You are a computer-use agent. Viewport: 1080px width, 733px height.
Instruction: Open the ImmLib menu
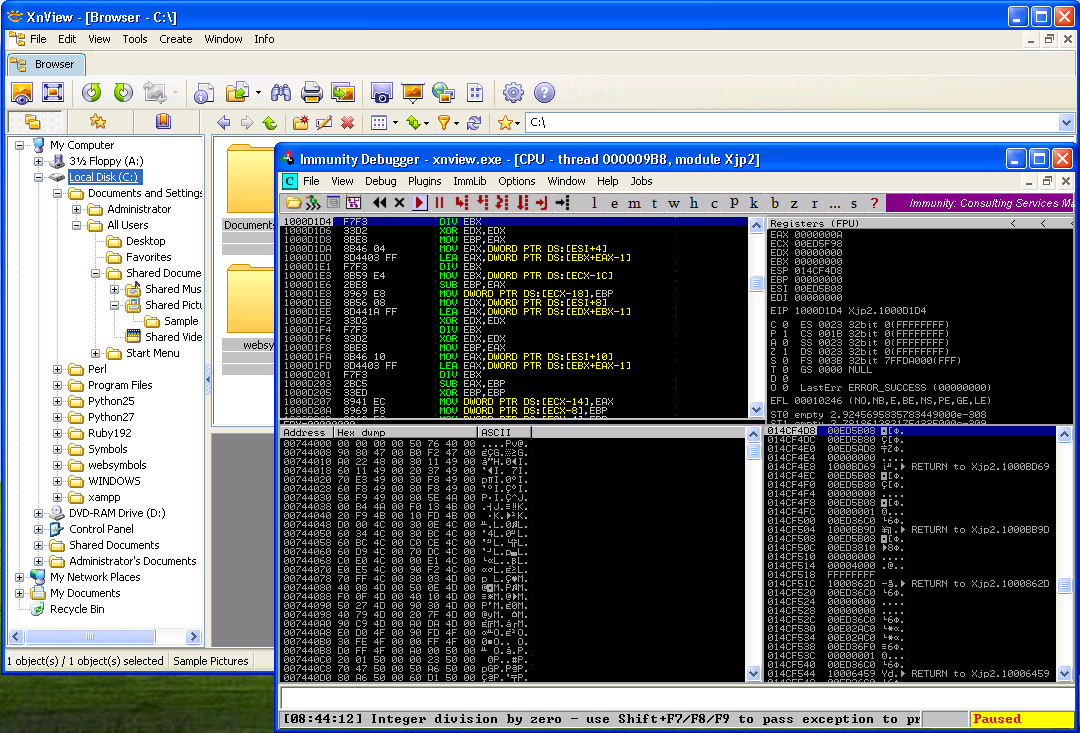[x=470, y=181]
